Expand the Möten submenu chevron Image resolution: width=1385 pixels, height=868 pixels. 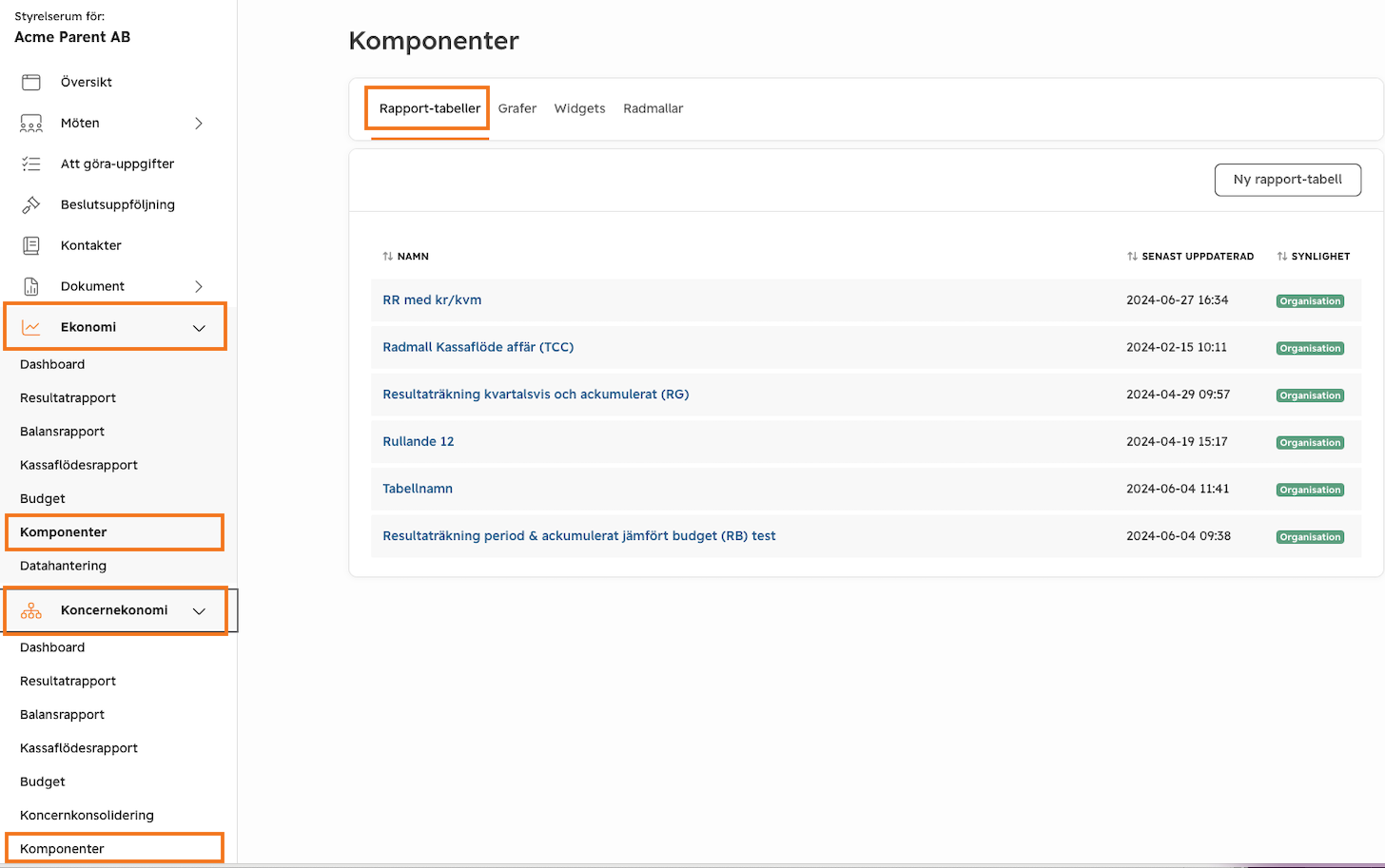(199, 123)
